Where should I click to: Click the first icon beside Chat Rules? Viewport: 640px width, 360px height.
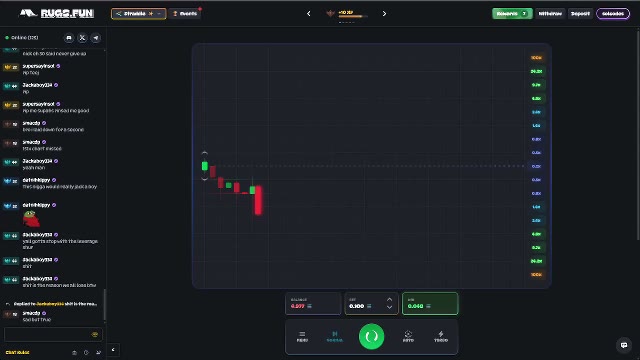[x=74, y=353]
